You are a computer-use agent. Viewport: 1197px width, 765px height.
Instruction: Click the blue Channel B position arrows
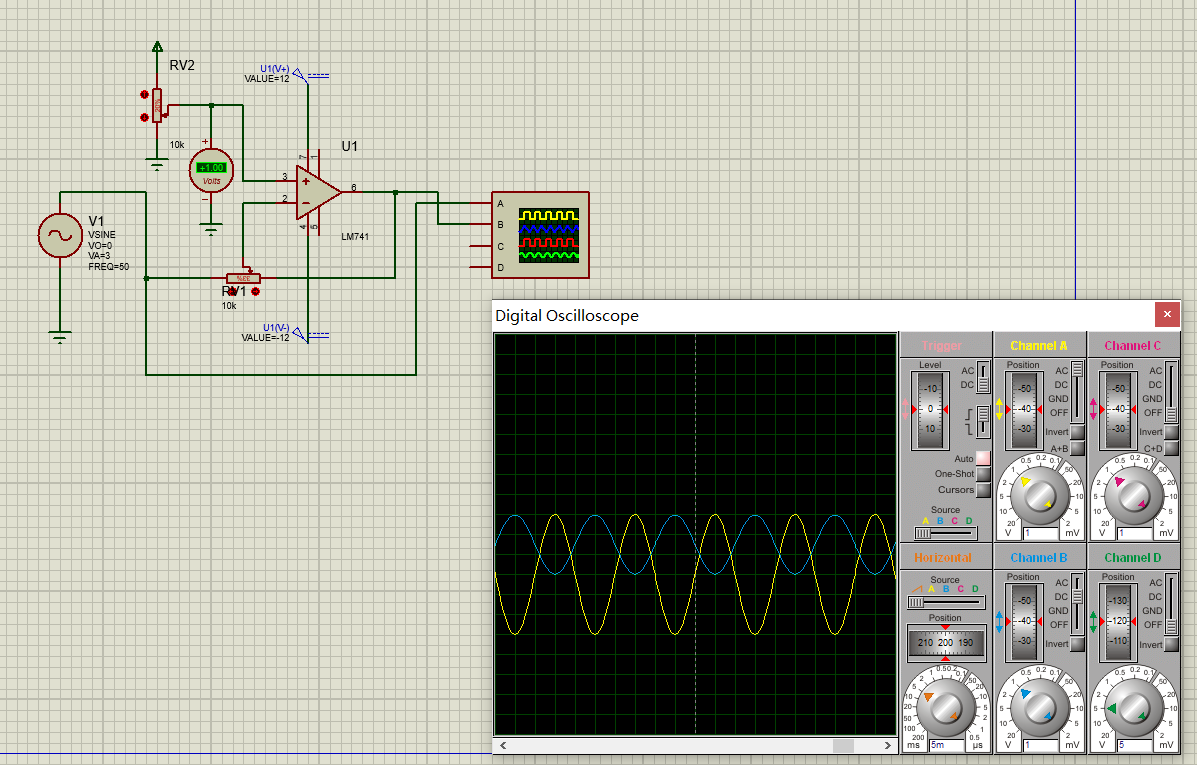point(999,621)
